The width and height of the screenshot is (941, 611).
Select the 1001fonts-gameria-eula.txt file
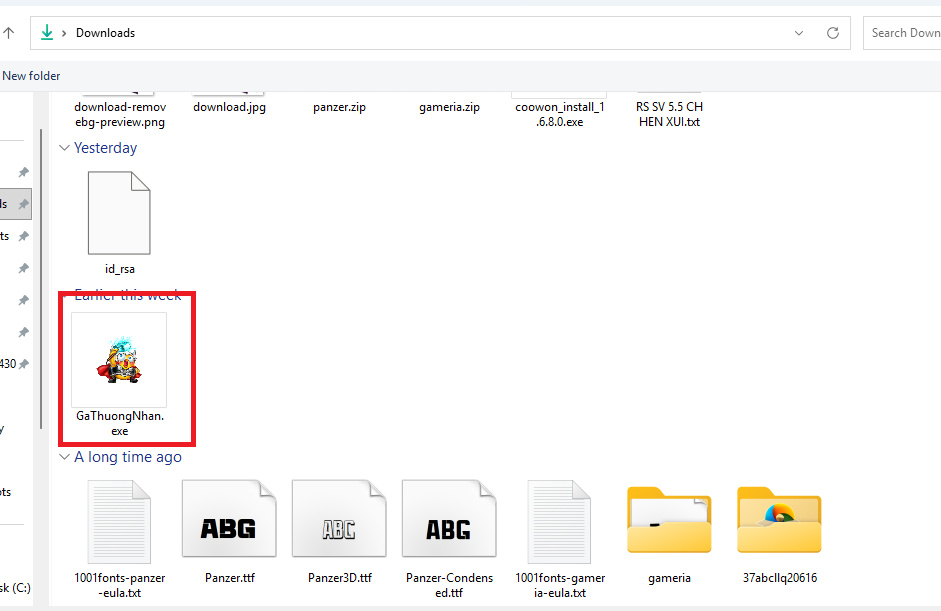pyautogui.click(x=559, y=520)
